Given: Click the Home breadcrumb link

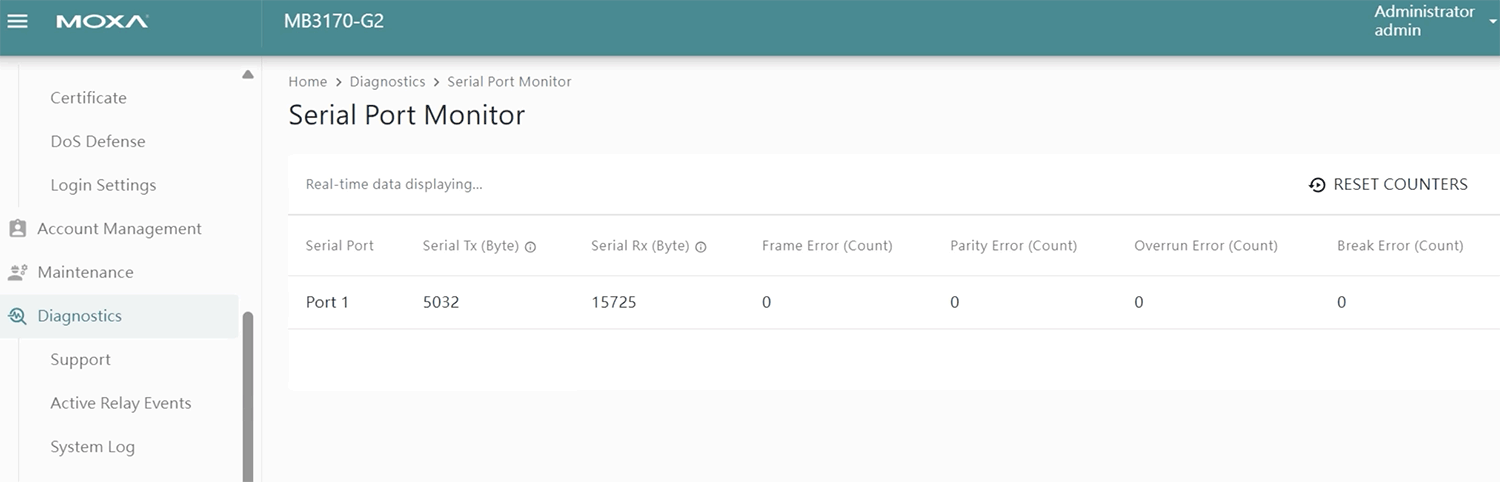Looking at the screenshot, I should [307, 82].
